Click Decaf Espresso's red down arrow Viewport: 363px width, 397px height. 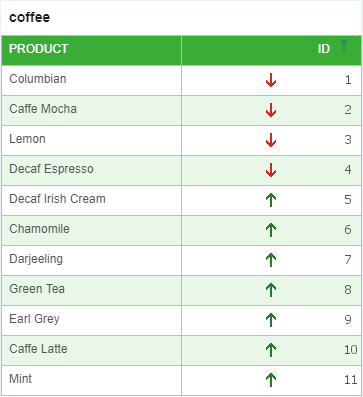(271, 170)
